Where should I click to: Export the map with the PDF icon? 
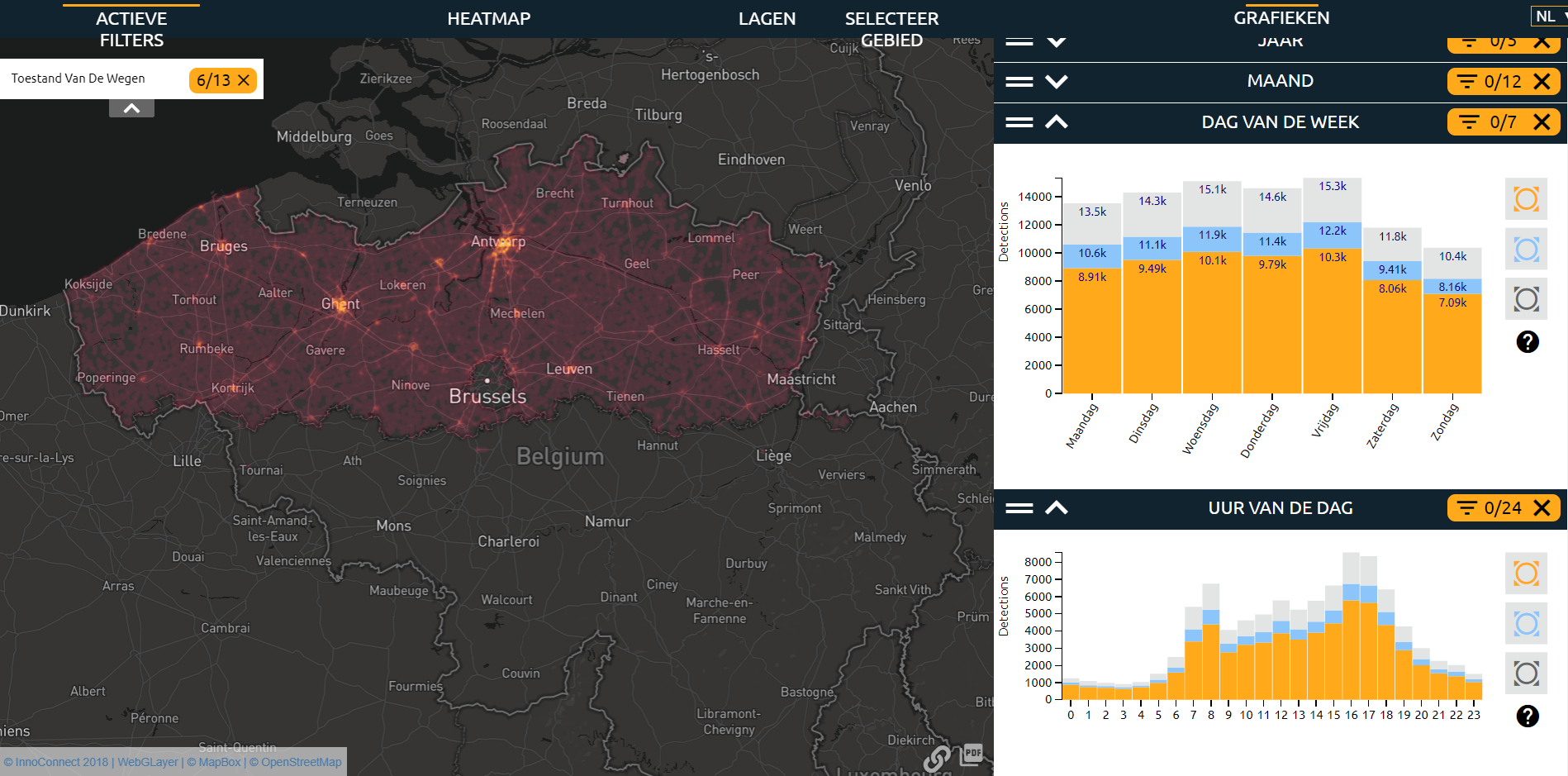[972, 753]
